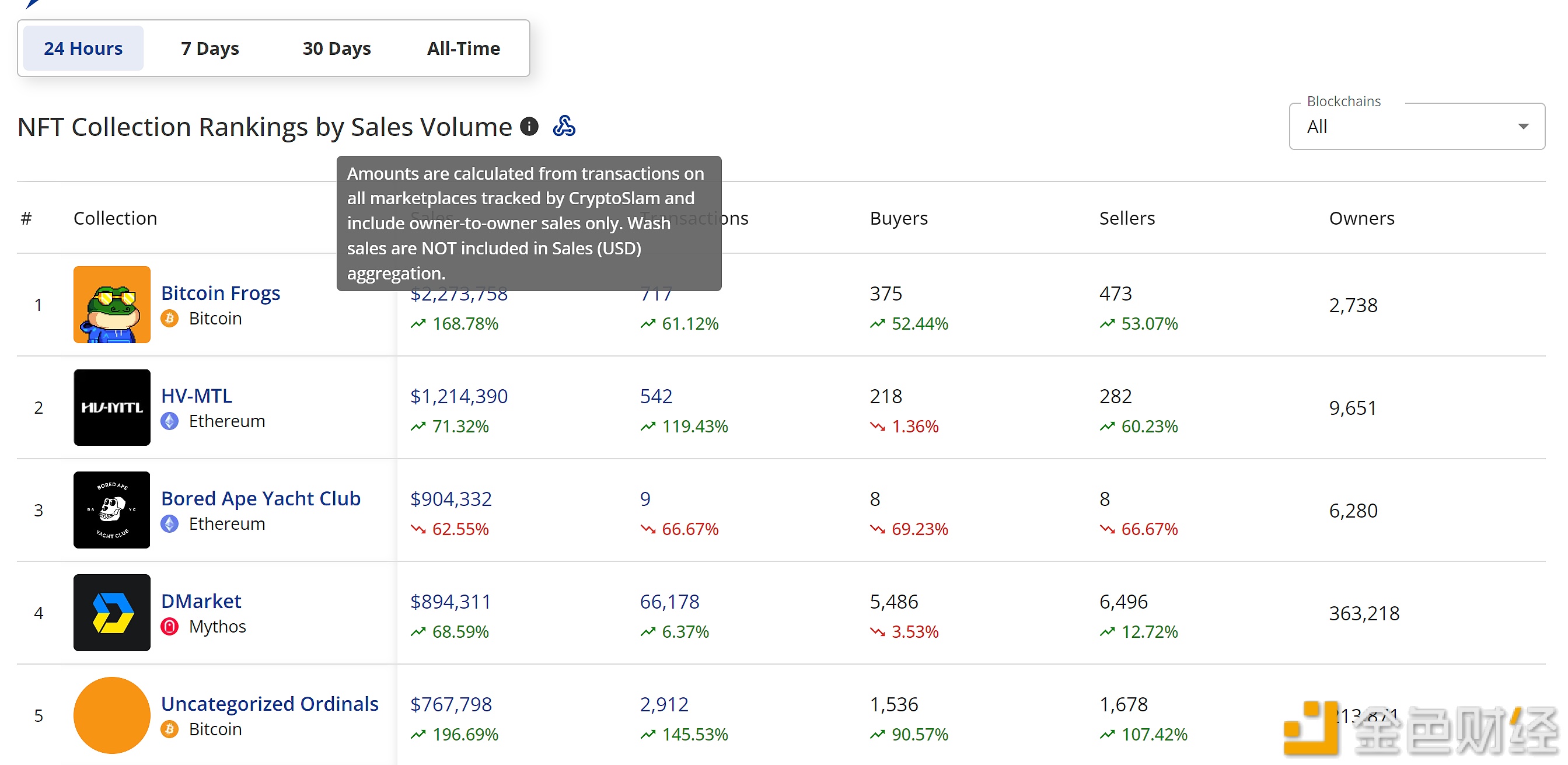This screenshot has width=1568, height=765.
Task: Click the 119.43% uptrend arrow for HV-MTL transactions
Action: [648, 426]
